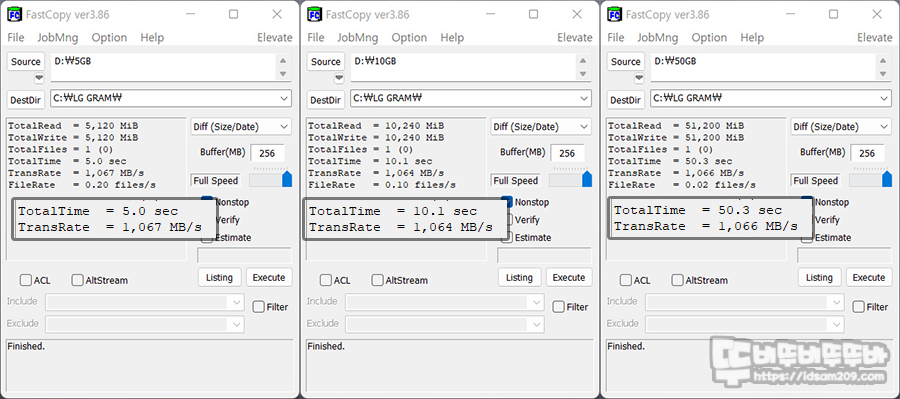Open DestDir dropdown in D:\10GB window
This screenshot has width=900, height=399.
point(584,98)
